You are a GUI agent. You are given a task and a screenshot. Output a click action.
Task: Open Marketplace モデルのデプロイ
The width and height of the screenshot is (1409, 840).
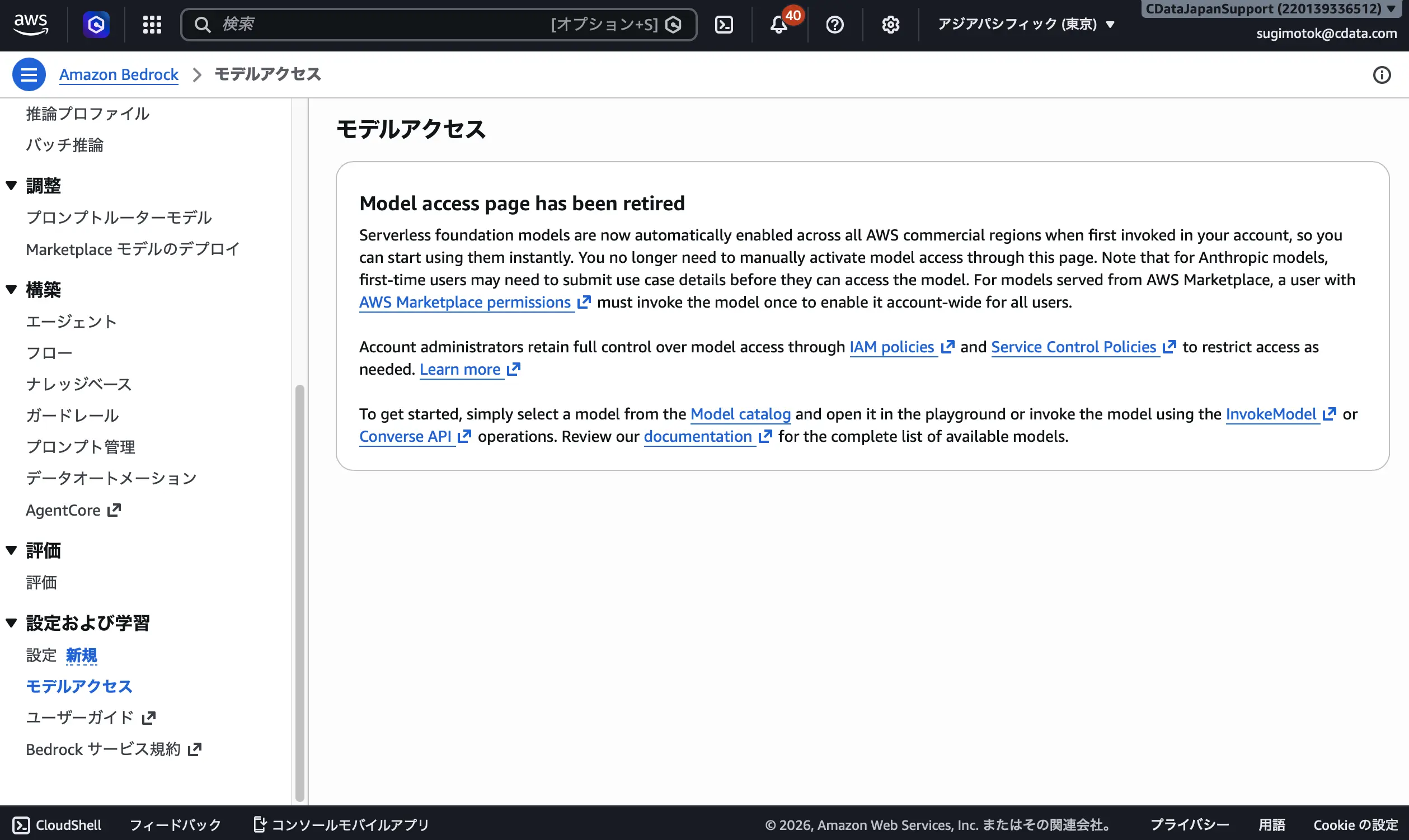coord(133,249)
